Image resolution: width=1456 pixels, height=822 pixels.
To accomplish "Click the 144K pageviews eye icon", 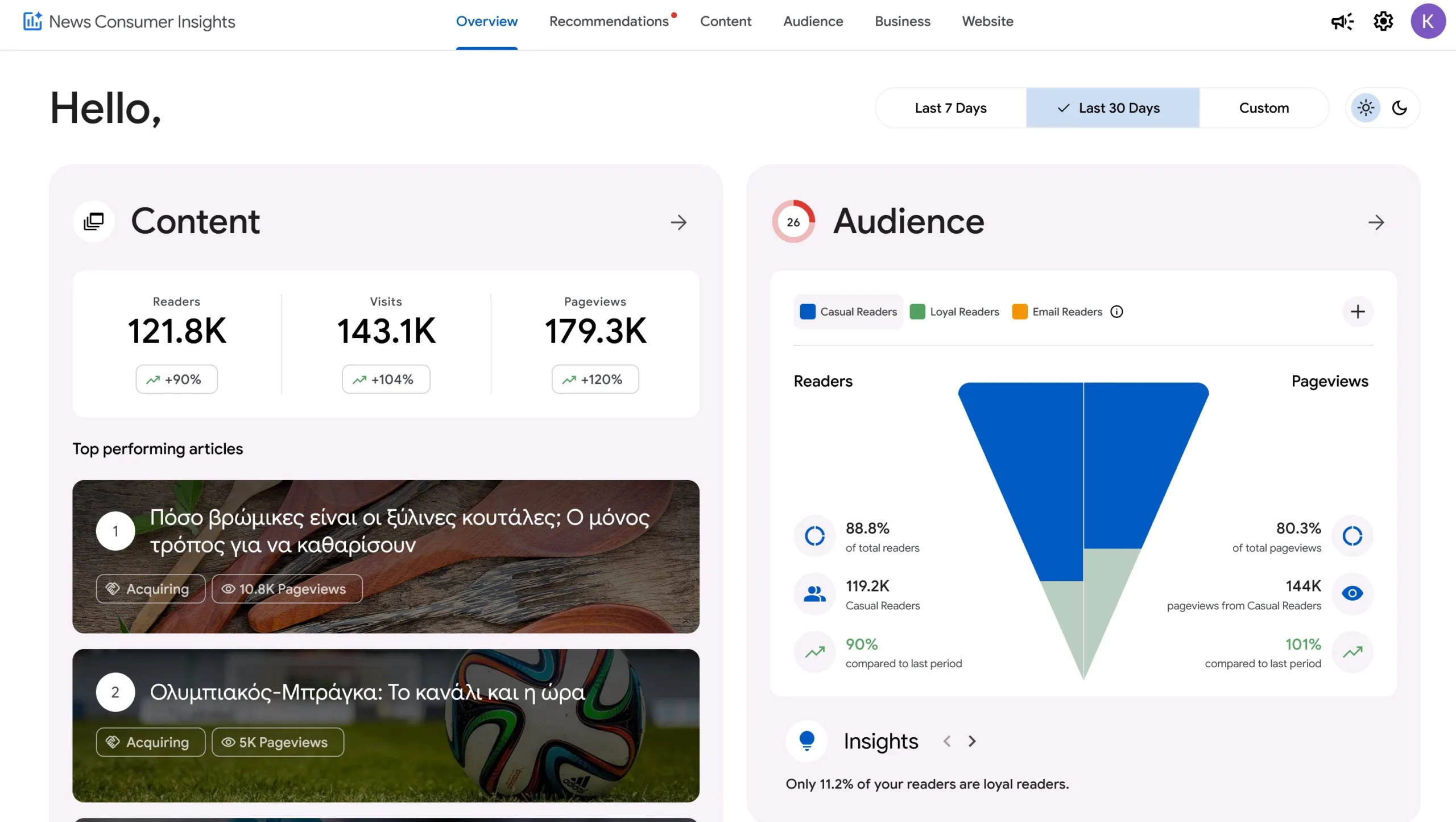I will click(1352, 594).
